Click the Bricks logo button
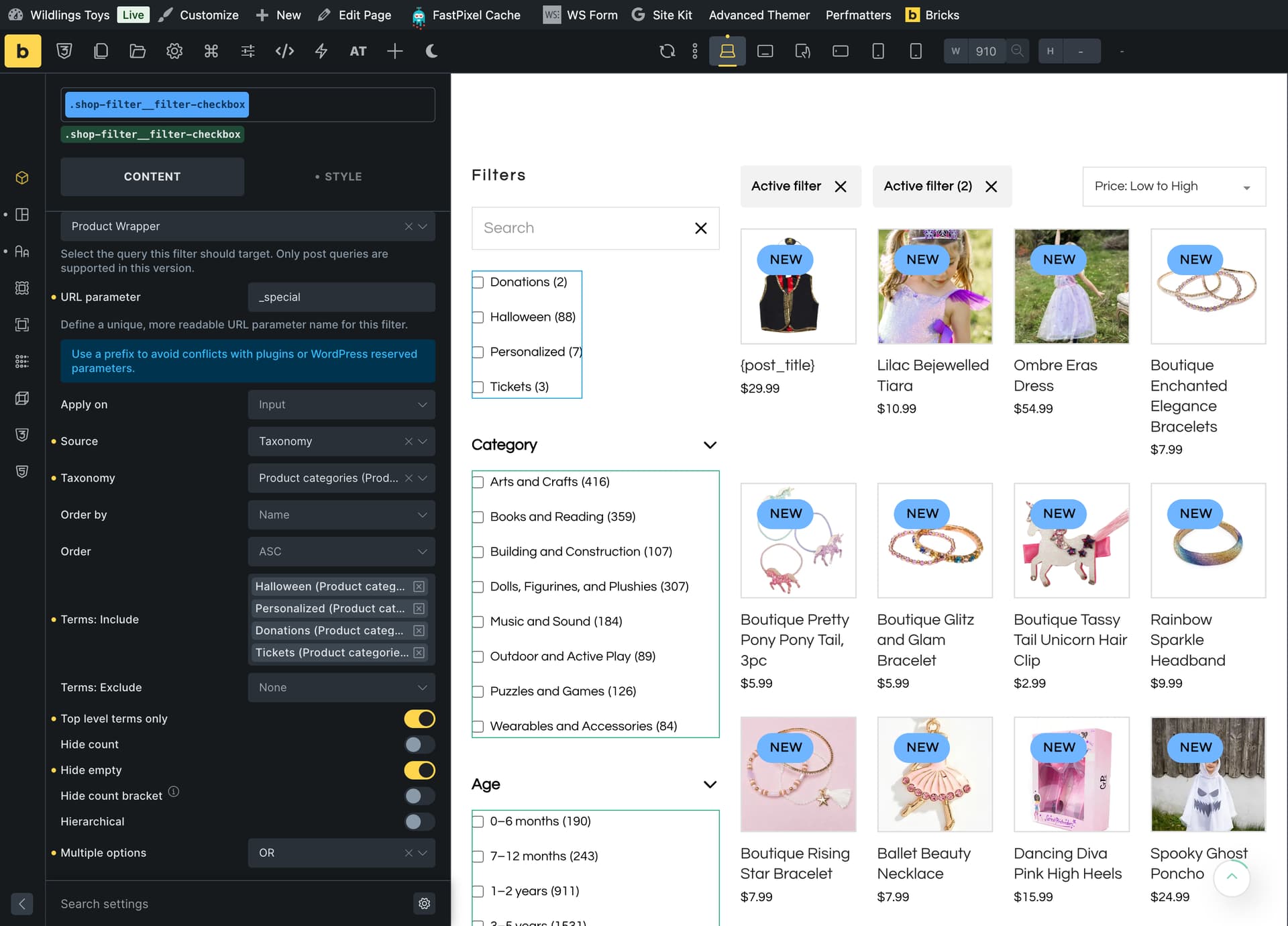The height and width of the screenshot is (926, 1288). pyautogui.click(x=22, y=51)
